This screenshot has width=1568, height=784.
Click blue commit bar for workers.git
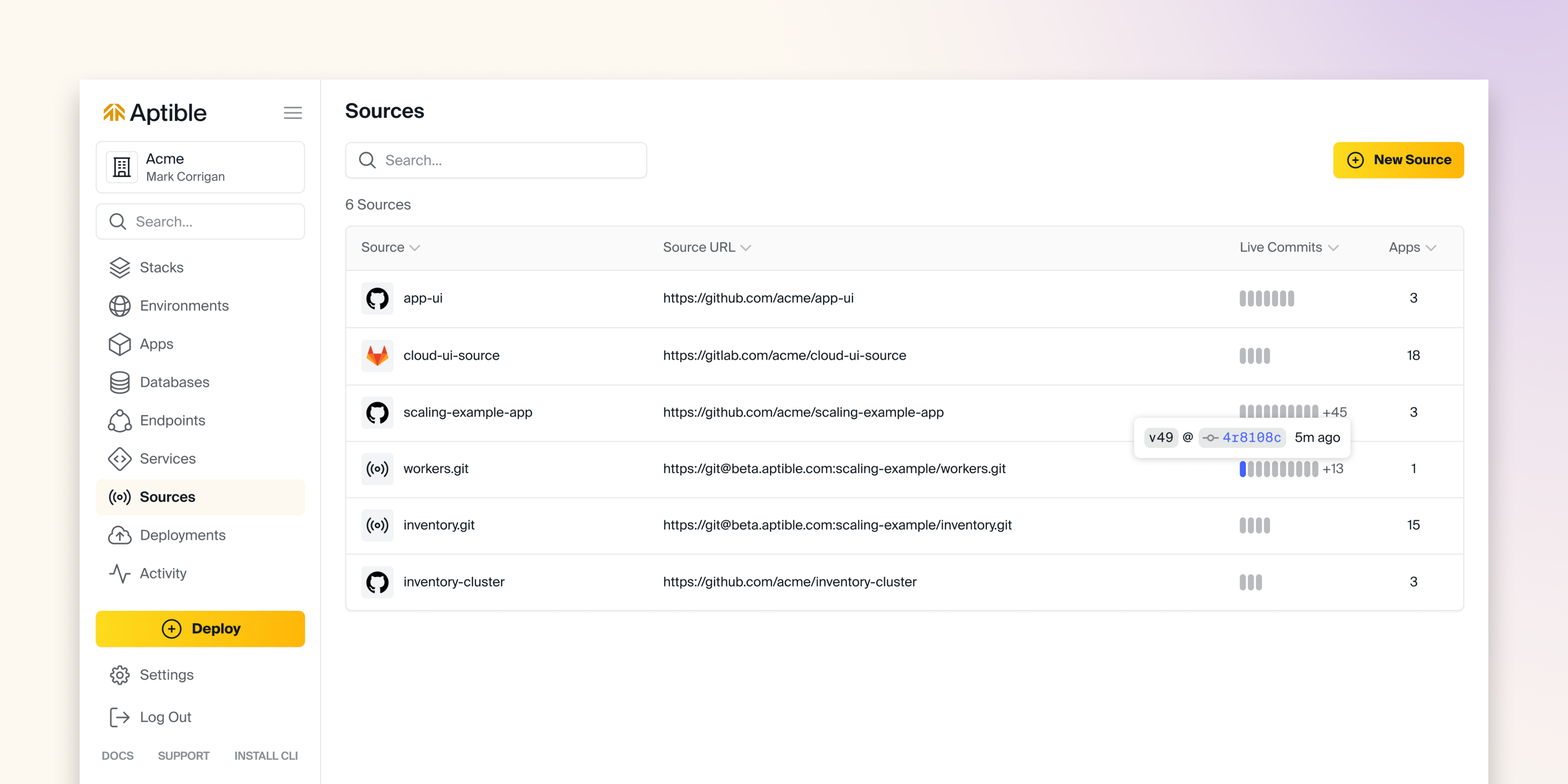pyautogui.click(x=1242, y=469)
